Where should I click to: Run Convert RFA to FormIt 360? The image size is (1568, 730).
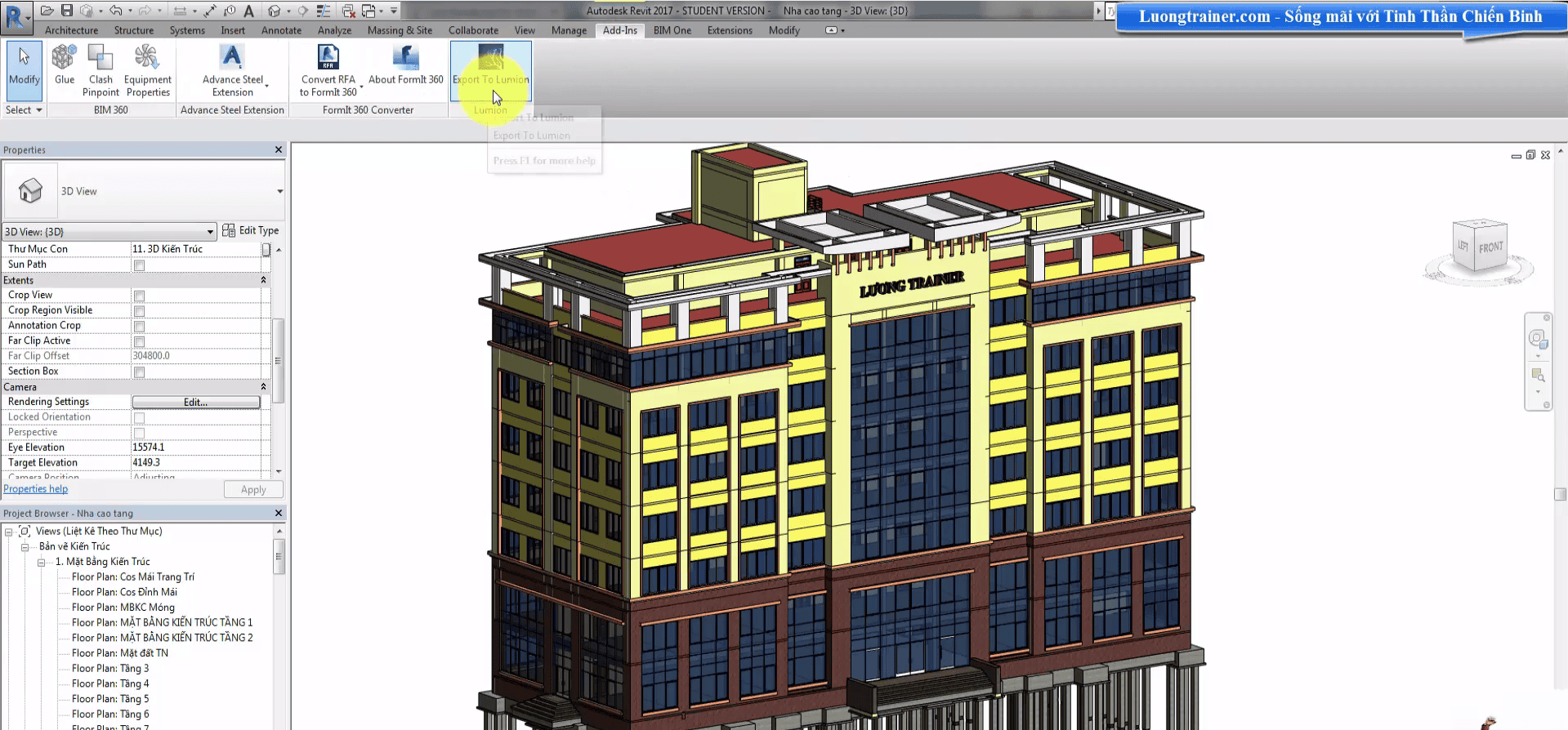coord(328,70)
